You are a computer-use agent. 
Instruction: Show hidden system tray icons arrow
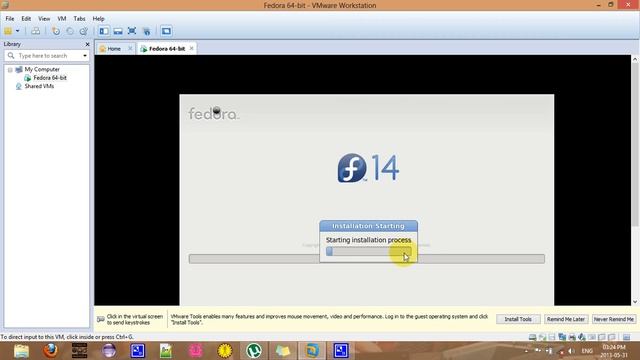click(x=526, y=351)
